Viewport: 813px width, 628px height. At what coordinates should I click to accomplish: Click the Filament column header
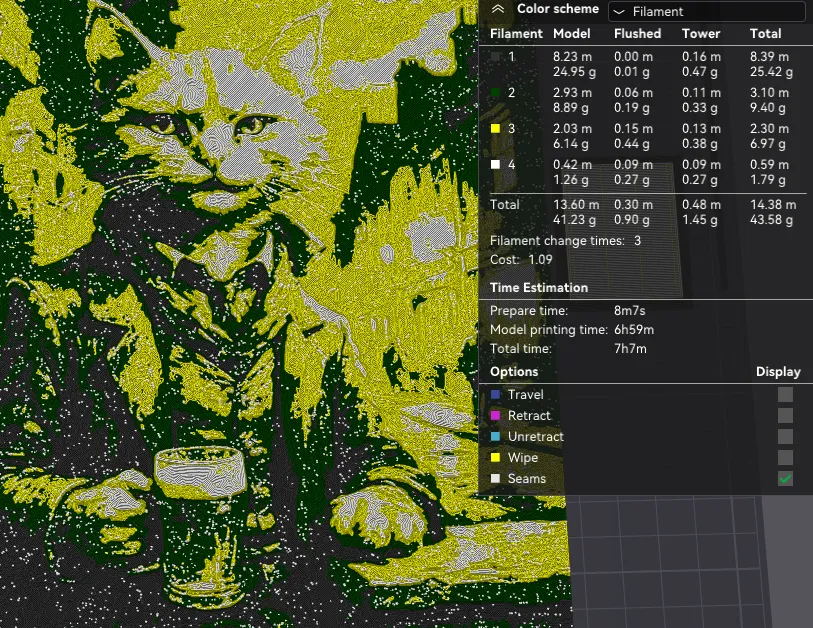pos(516,33)
